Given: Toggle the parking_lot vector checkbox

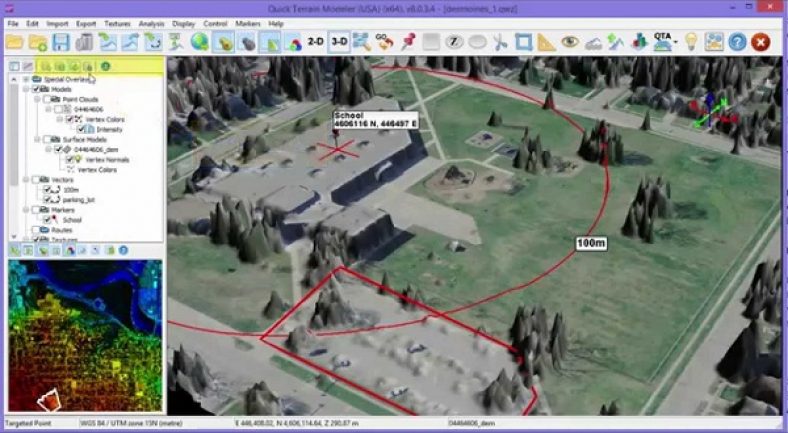Looking at the screenshot, I should [x=48, y=200].
